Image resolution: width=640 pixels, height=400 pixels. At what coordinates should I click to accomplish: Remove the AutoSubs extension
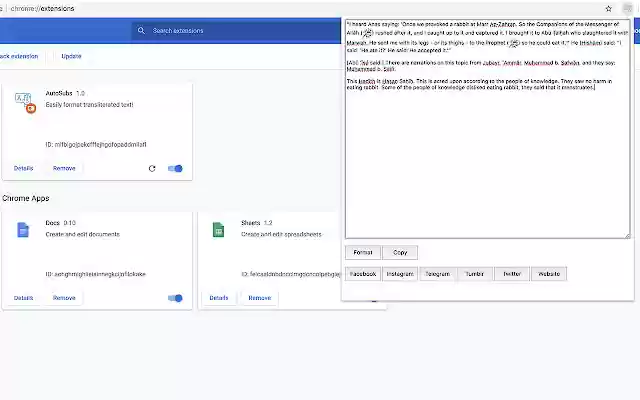click(x=64, y=168)
